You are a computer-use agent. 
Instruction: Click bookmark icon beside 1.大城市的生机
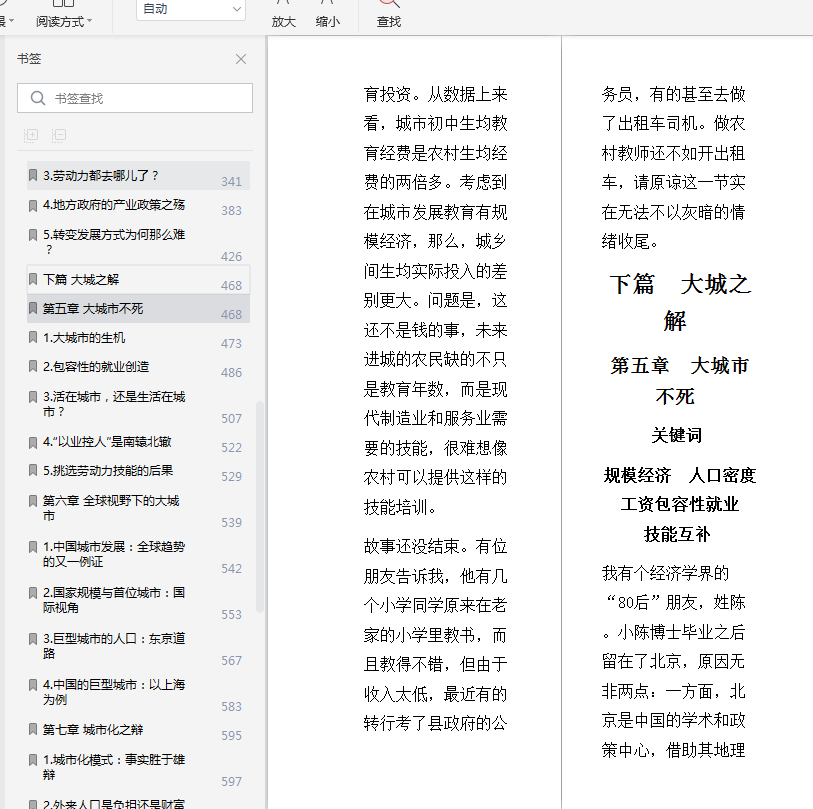[x=33, y=338]
